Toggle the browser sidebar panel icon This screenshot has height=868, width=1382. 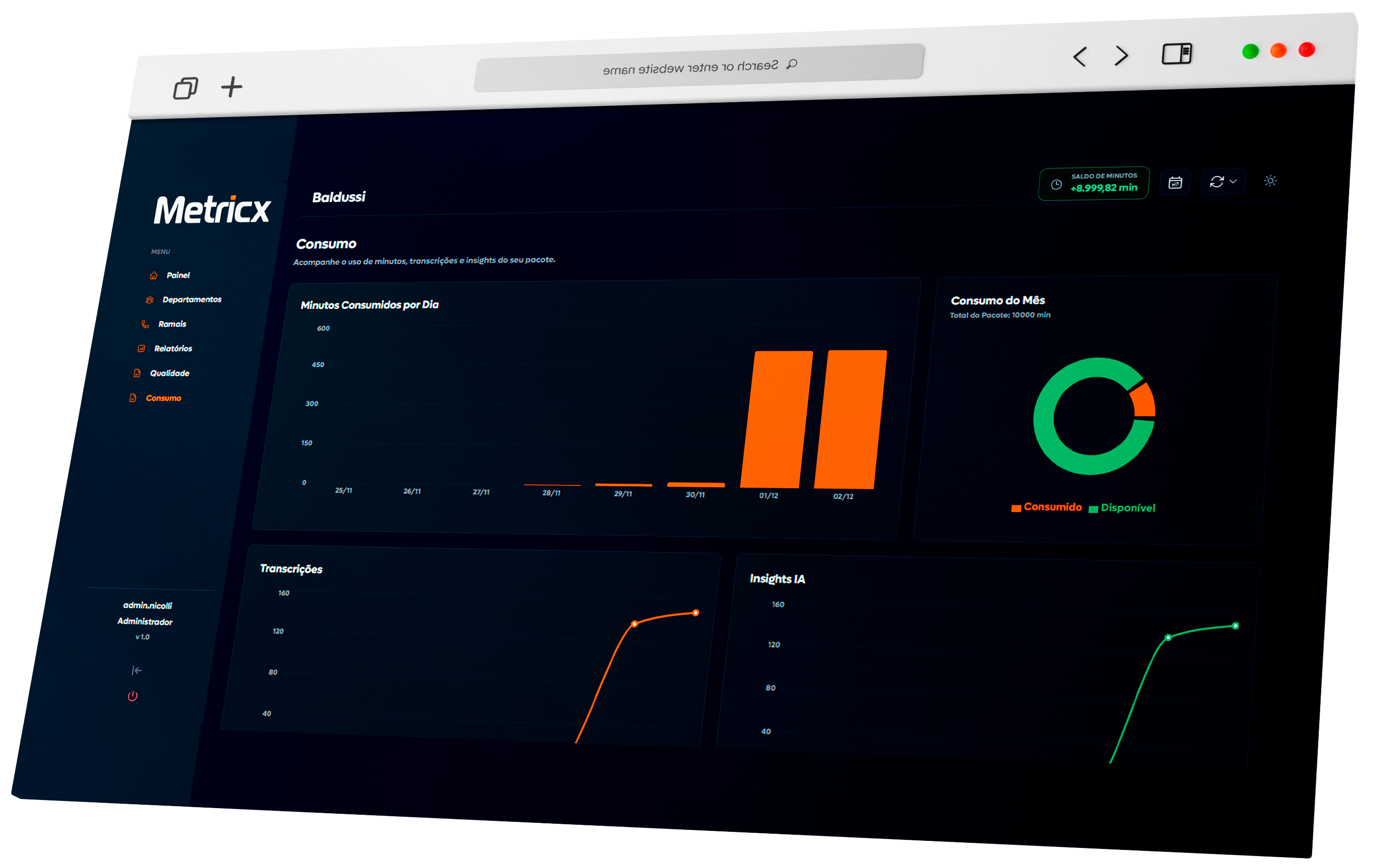1176,54
